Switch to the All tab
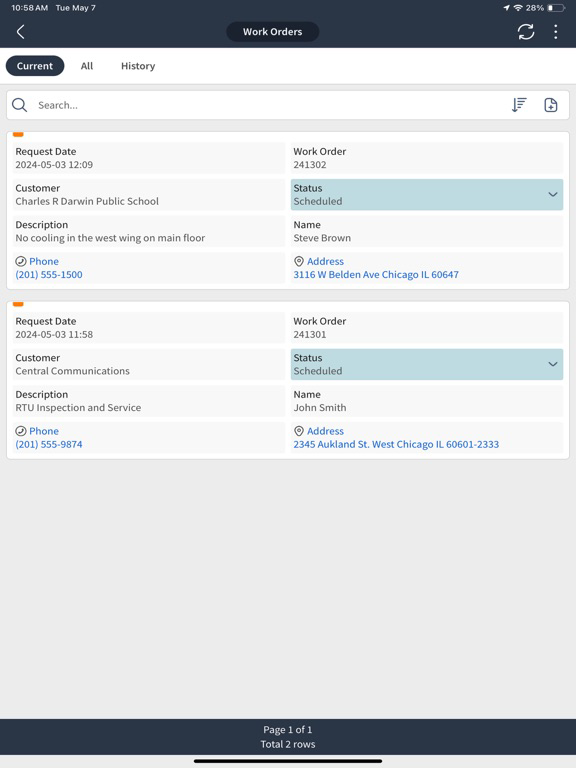The height and width of the screenshot is (768, 576). pos(87,66)
